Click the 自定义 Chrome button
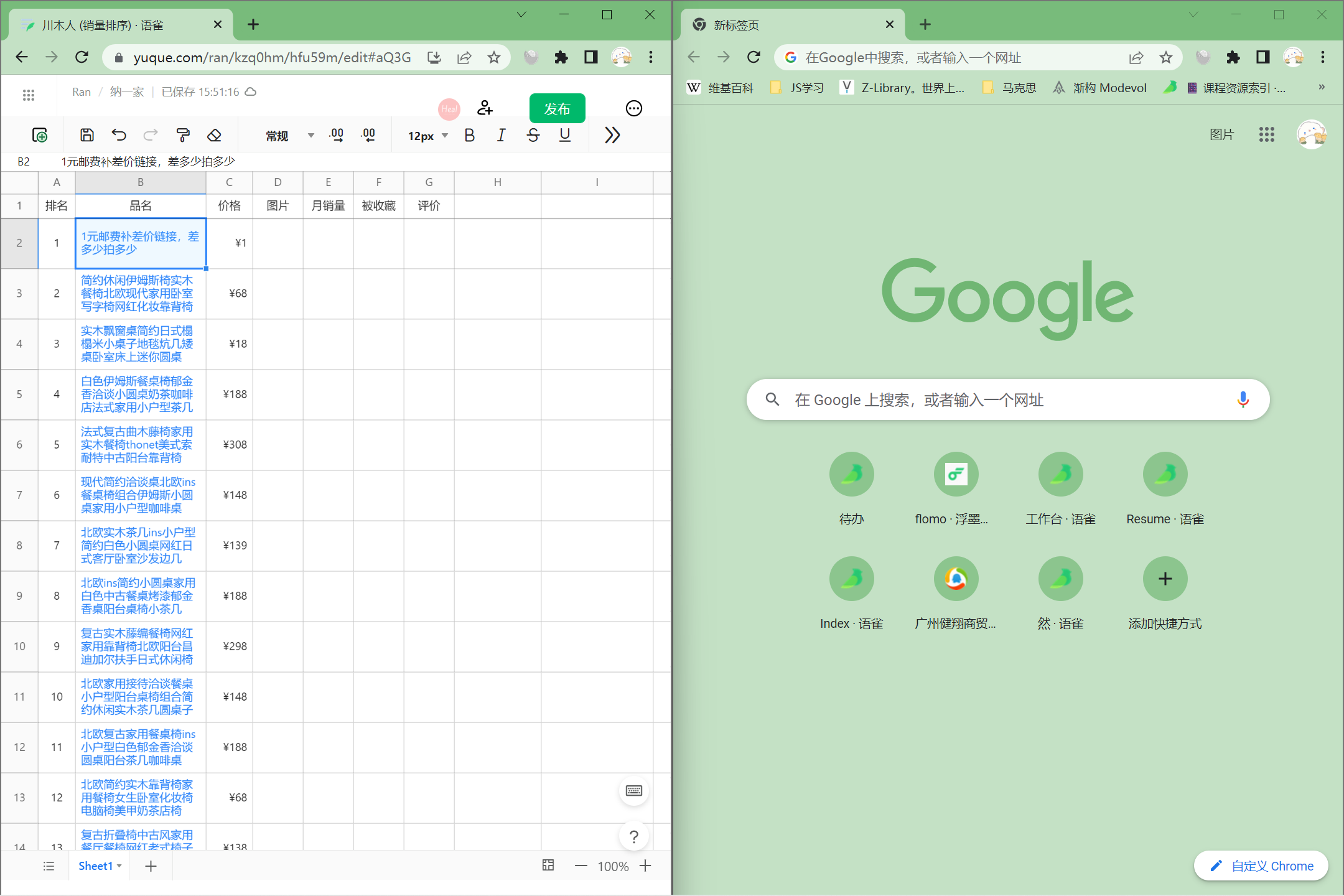 (1261, 866)
